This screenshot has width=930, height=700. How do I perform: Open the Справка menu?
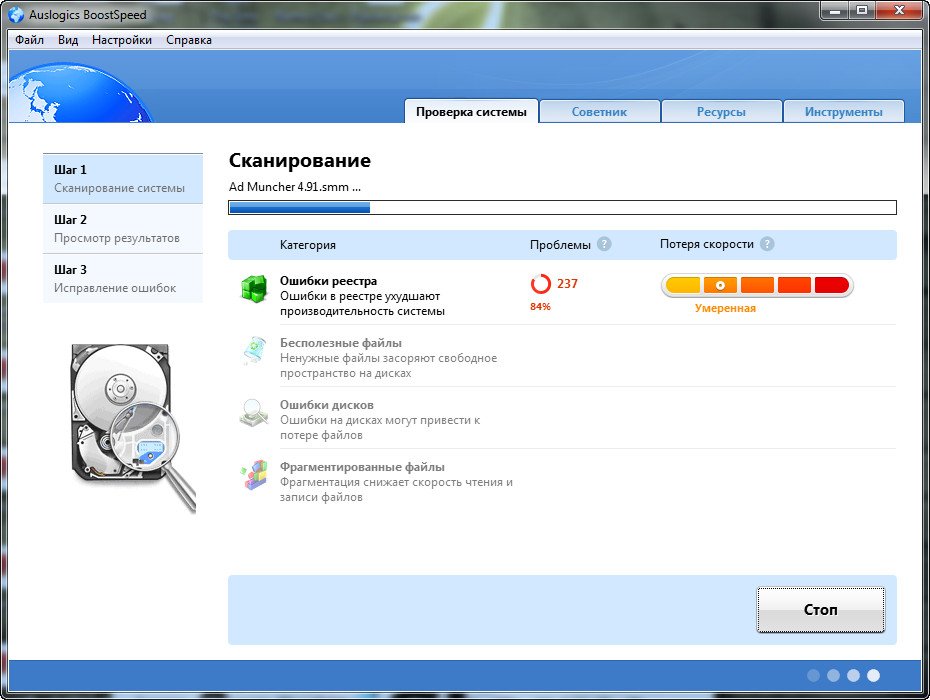pyautogui.click(x=189, y=40)
